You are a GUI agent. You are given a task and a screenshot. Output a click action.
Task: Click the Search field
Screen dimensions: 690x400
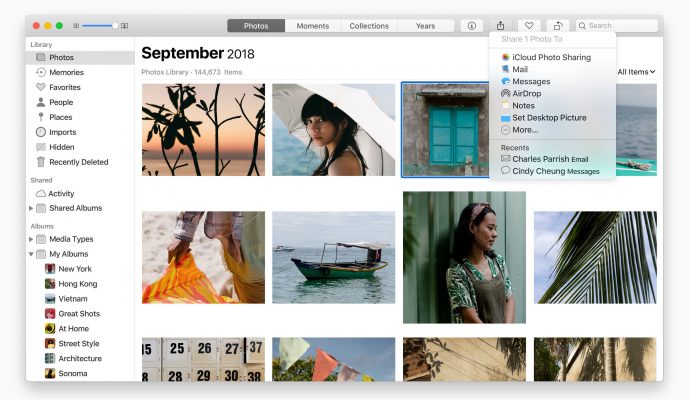click(620, 26)
